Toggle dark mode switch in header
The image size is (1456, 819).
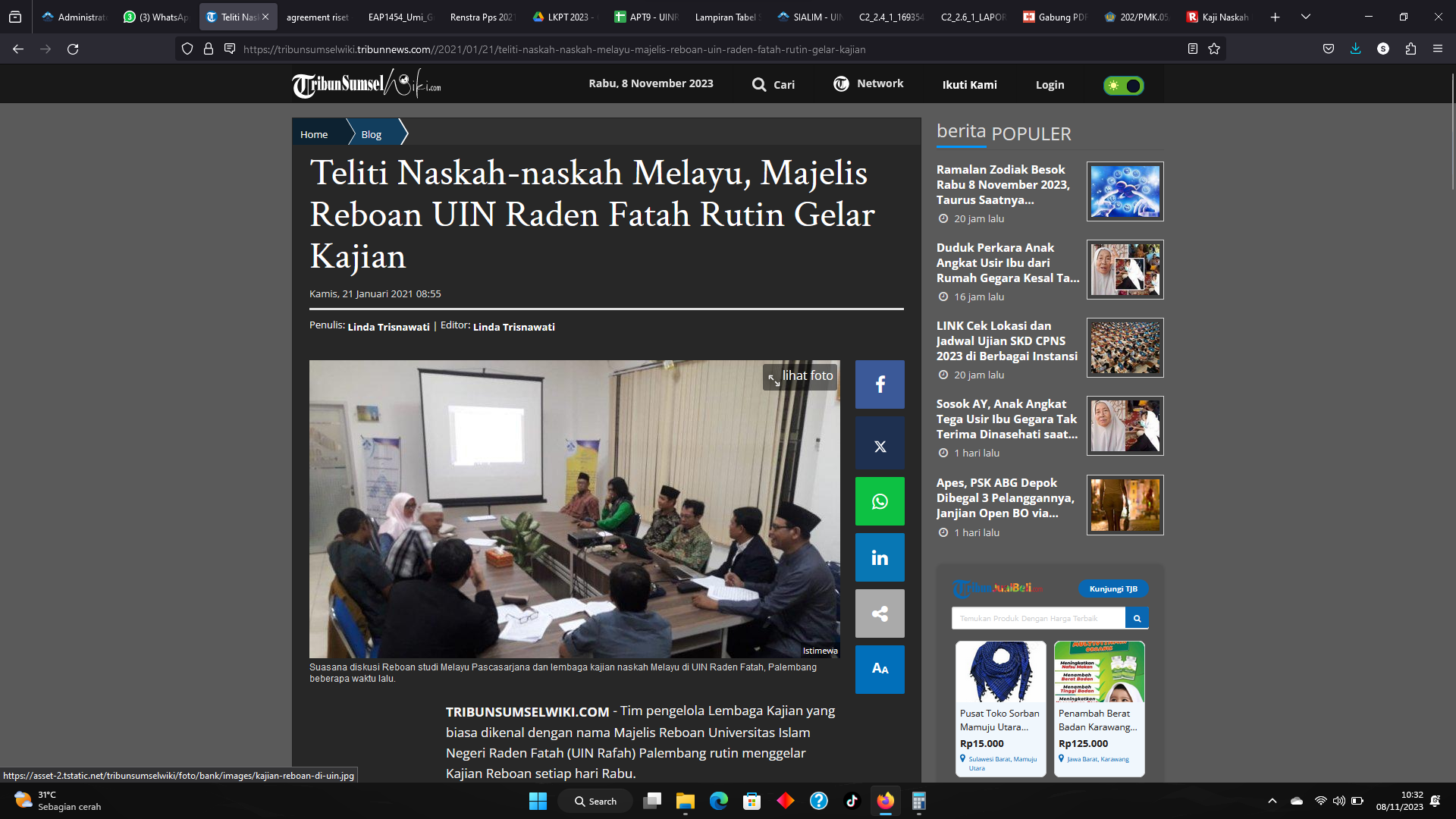(x=1123, y=85)
